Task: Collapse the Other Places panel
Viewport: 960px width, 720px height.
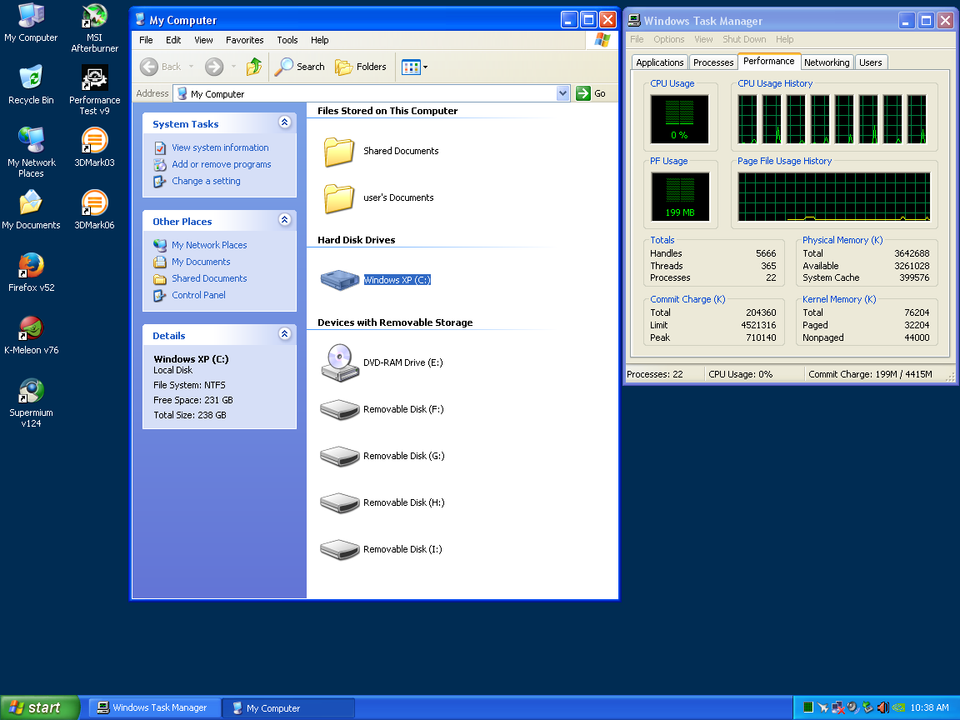Action: pos(284,220)
